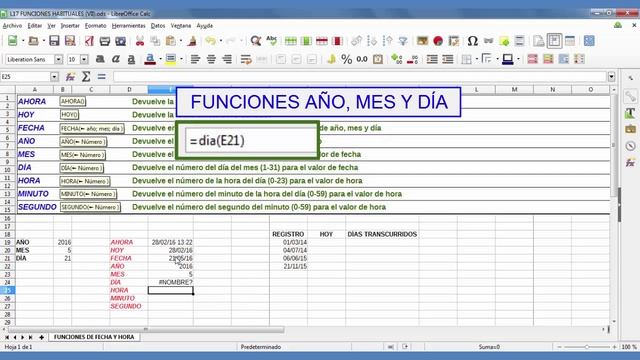
Task: Zoom in with the plus button
Action: [x=614, y=347]
